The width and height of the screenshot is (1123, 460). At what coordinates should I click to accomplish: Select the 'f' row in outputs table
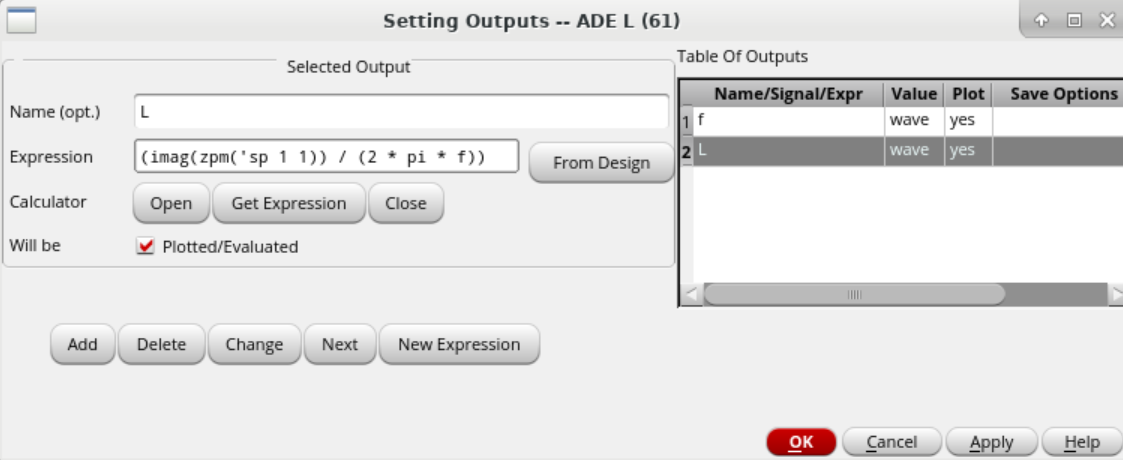[x=787, y=122]
